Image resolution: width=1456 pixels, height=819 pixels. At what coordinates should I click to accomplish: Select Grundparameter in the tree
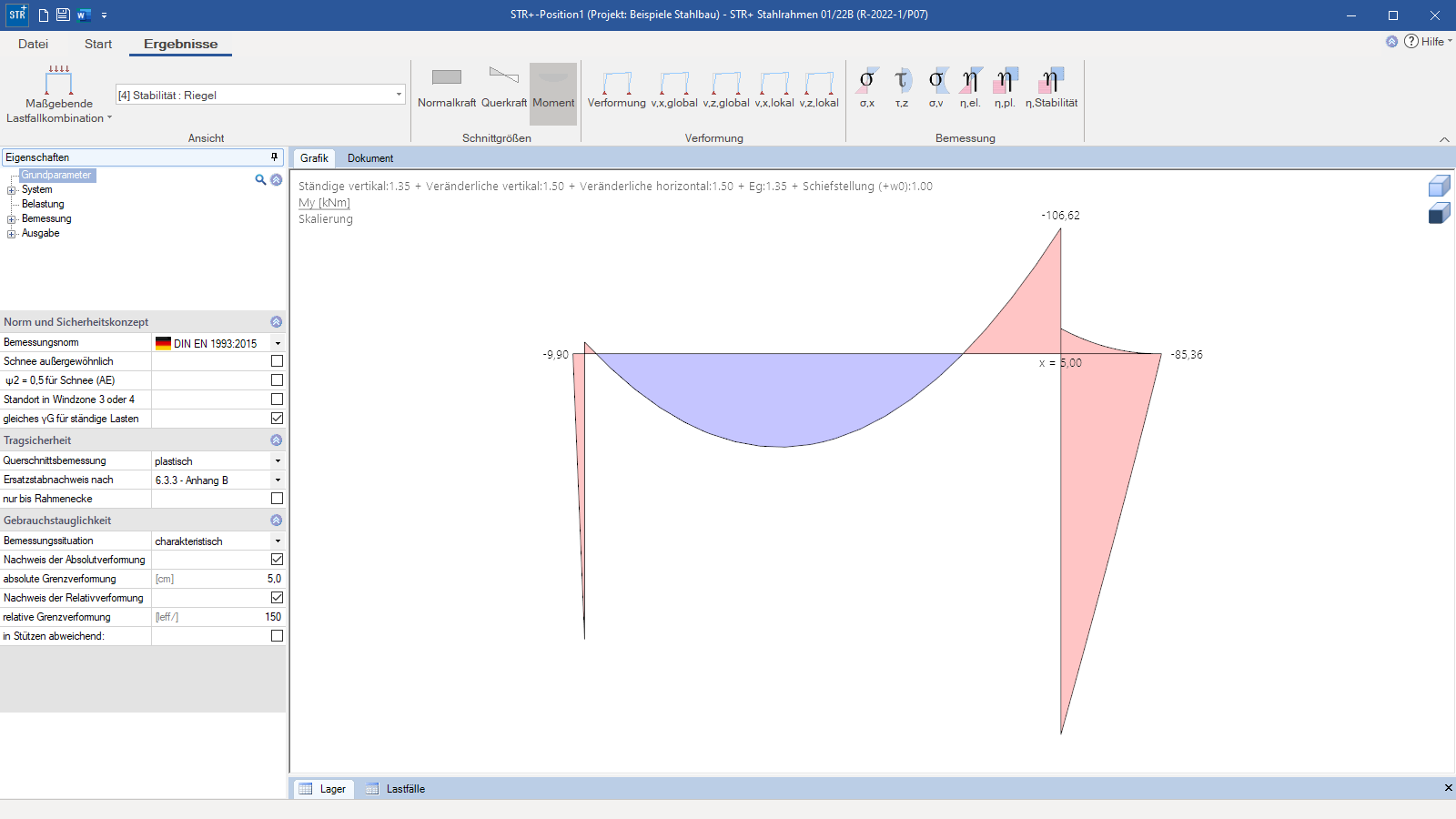56,175
